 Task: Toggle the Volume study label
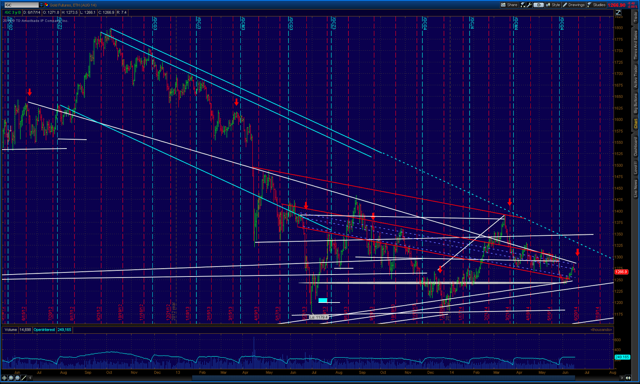[x=11, y=329]
